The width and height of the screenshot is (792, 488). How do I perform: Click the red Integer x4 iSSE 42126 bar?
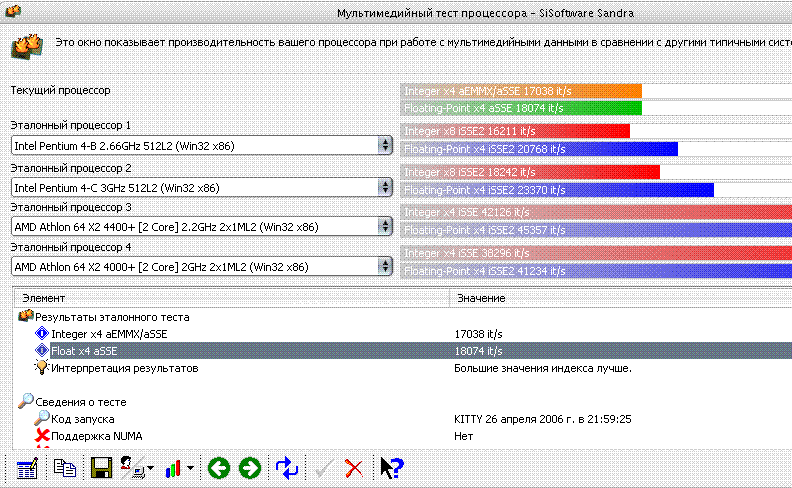(596, 212)
